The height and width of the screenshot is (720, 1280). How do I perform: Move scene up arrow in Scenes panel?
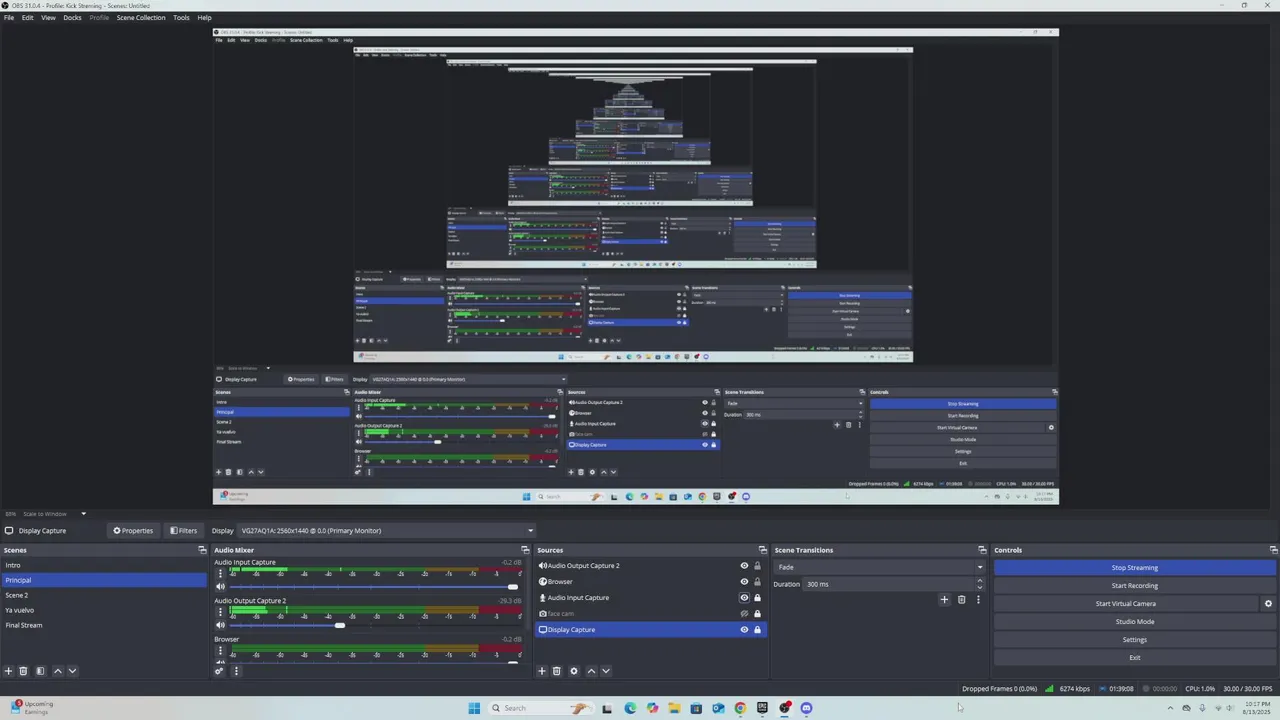click(x=57, y=671)
